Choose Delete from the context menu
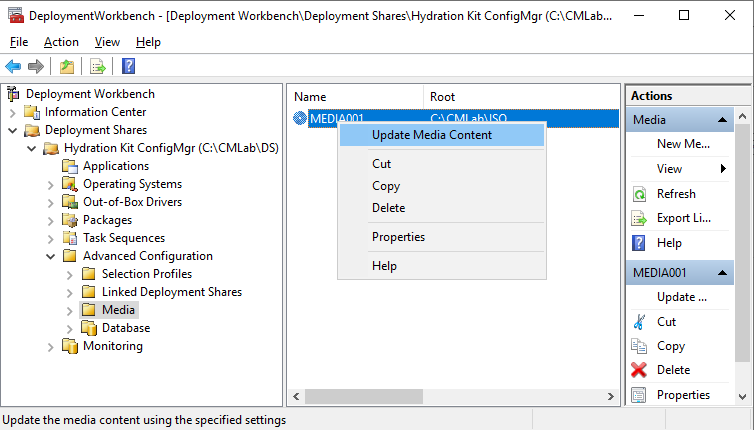 pos(442,208)
